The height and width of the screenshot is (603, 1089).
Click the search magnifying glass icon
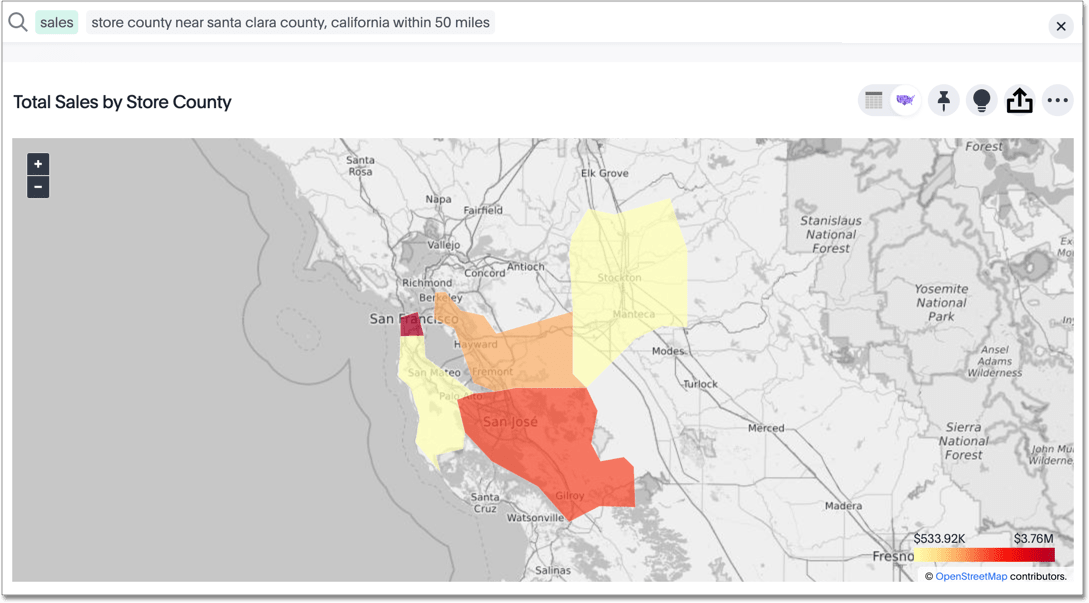click(x=17, y=21)
